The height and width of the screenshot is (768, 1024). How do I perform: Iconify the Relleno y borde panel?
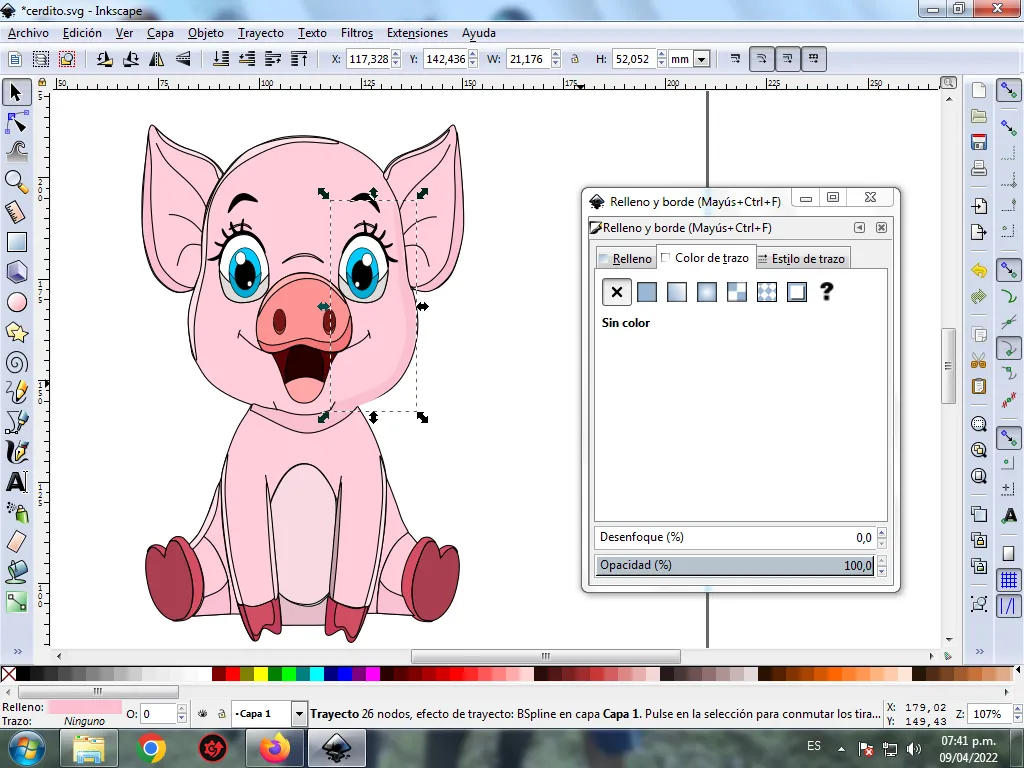[x=859, y=227]
